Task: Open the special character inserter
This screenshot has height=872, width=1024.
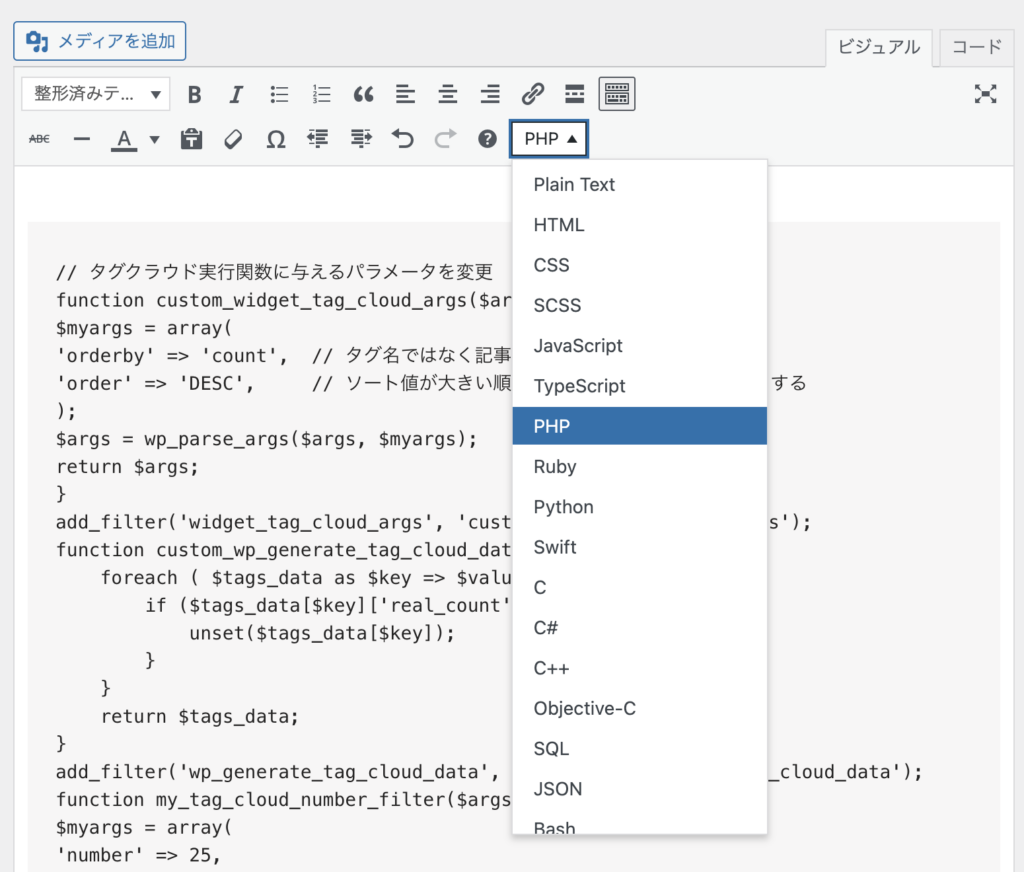Action: pos(275,139)
